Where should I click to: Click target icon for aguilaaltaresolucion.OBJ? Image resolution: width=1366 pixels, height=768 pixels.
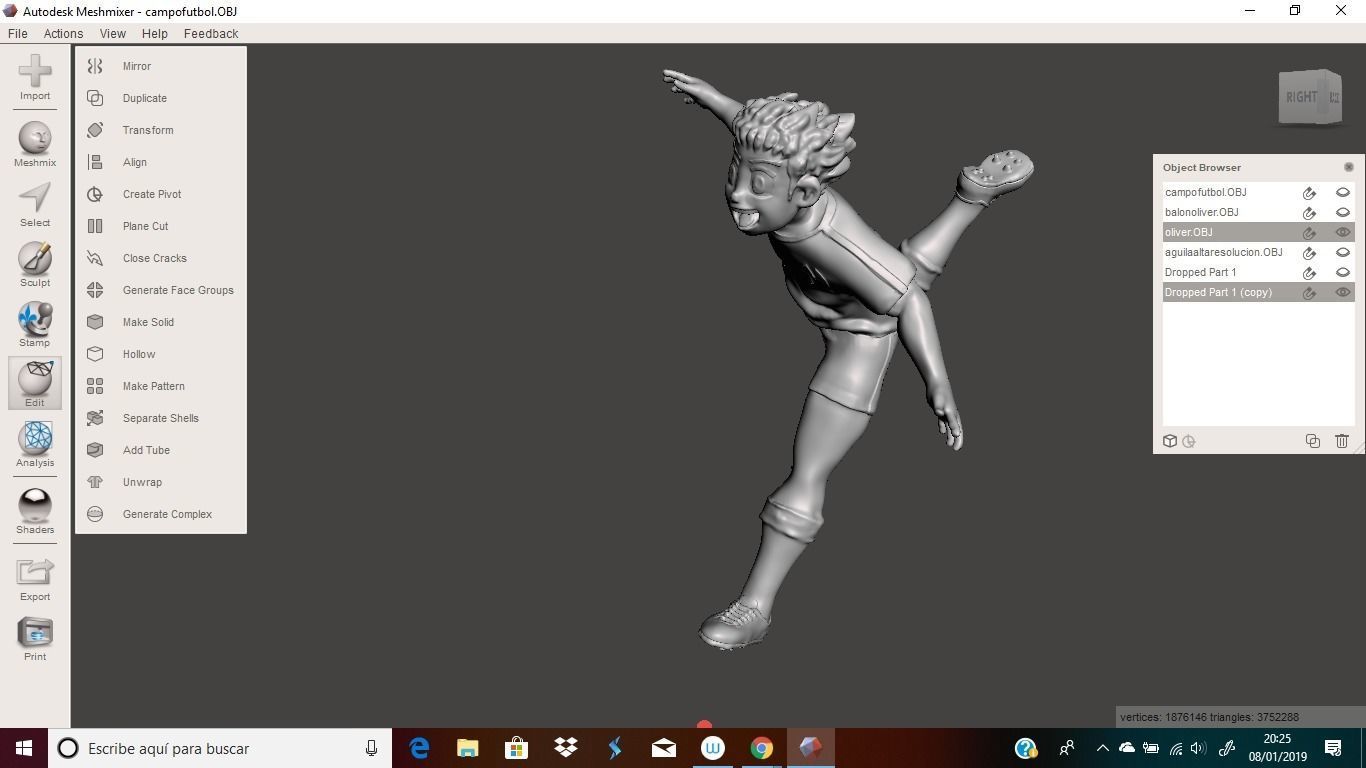click(x=1309, y=253)
